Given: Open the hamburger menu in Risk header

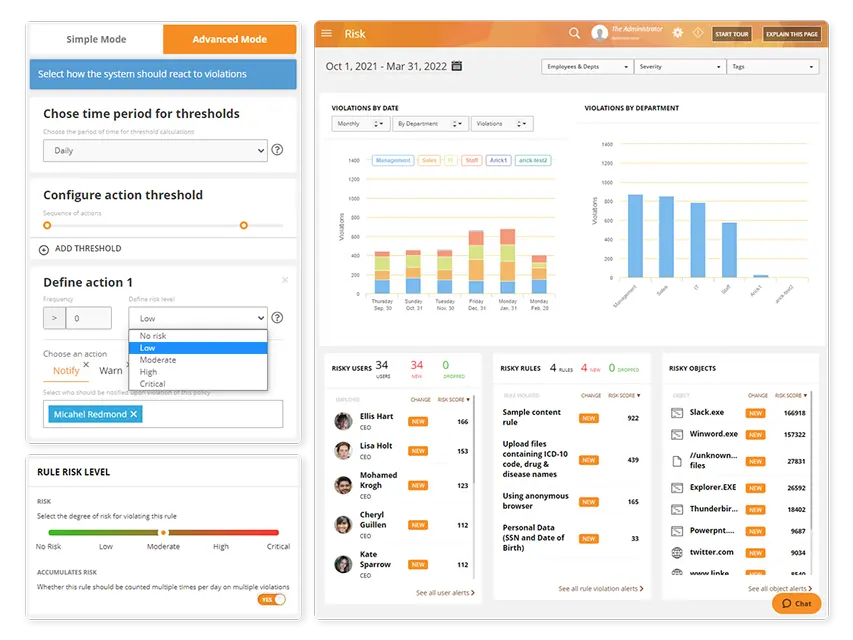Looking at the screenshot, I should pyautogui.click(x=326, y=33).
